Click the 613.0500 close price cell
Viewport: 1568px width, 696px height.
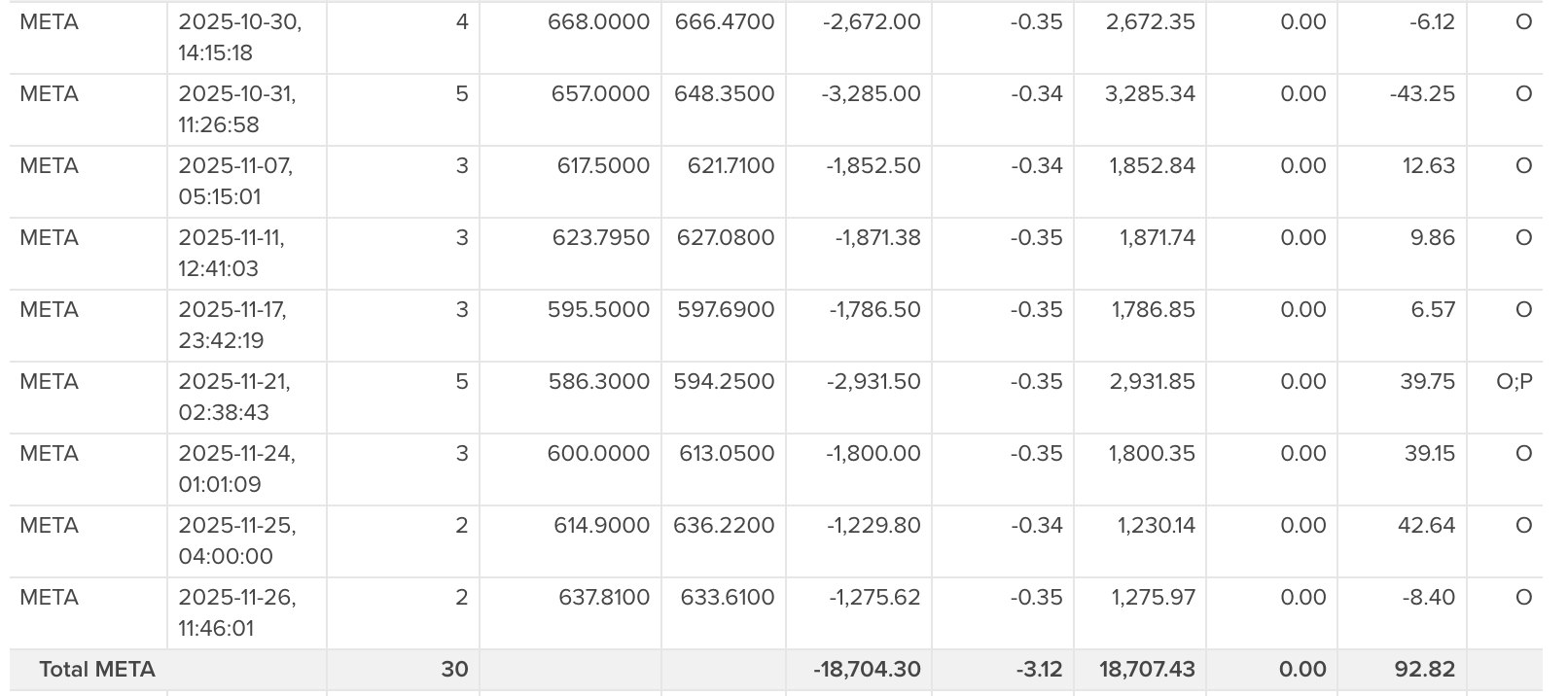(725, 454)
